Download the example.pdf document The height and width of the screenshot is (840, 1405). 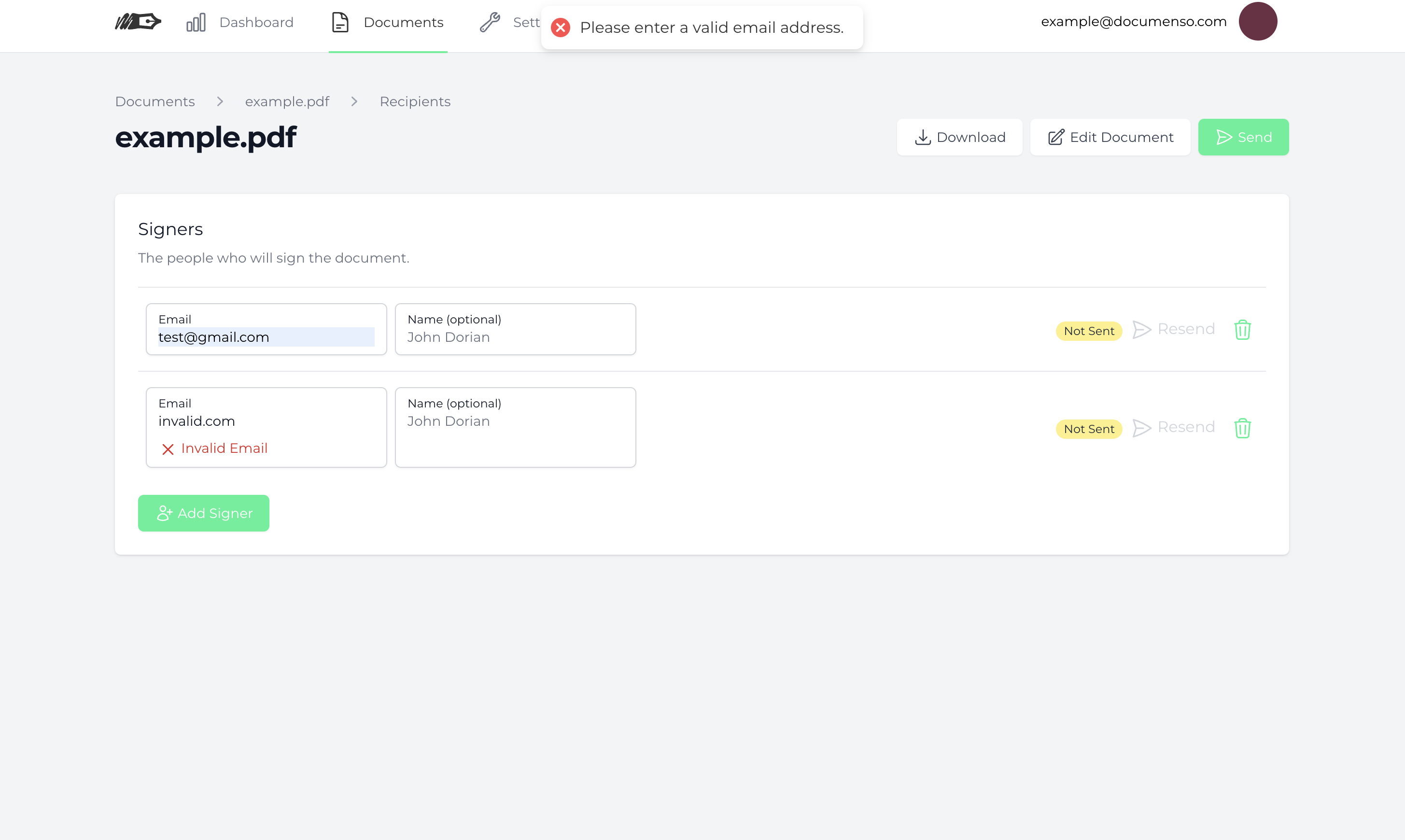coord(959,137)
